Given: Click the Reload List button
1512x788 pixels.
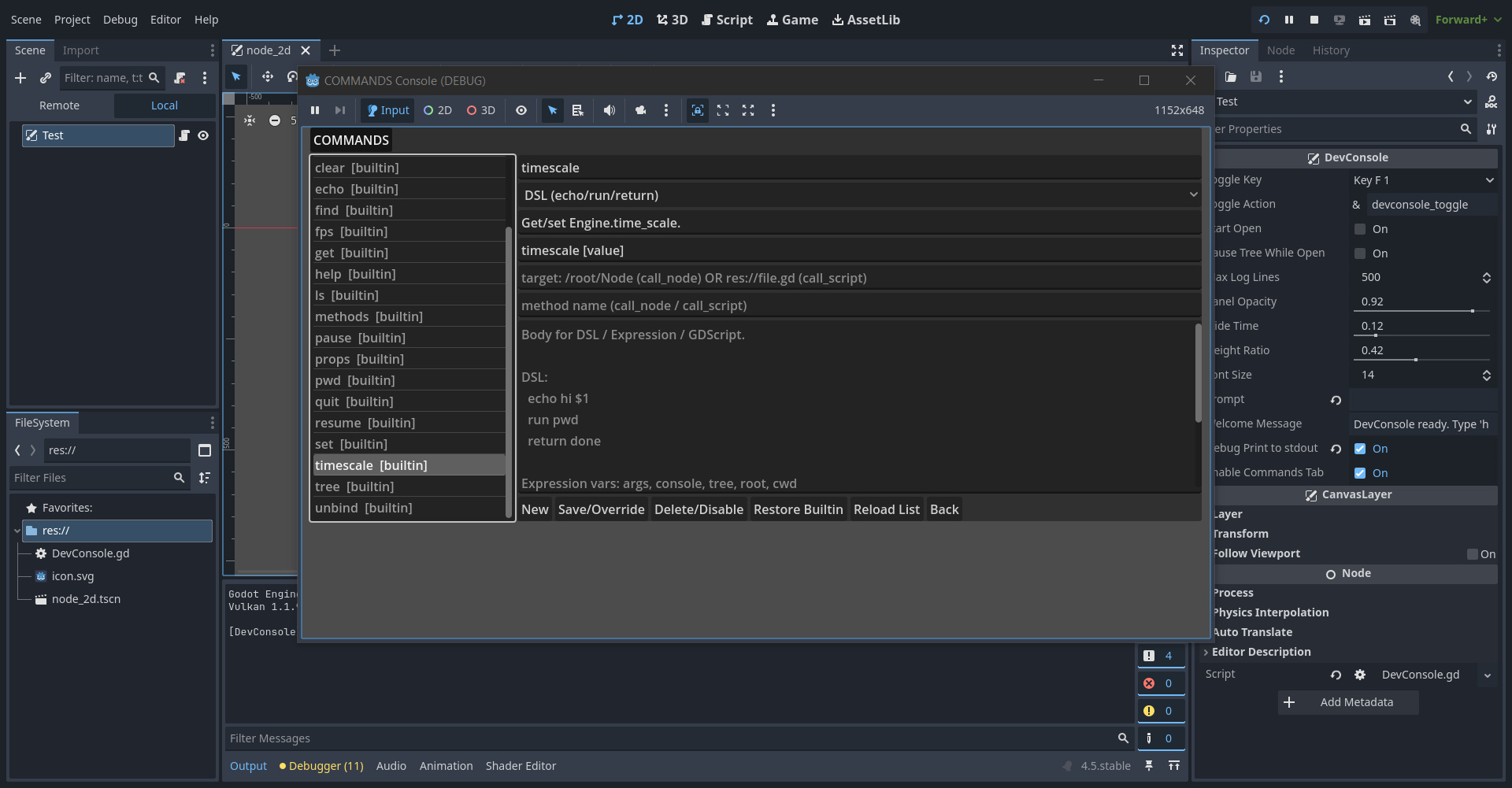Looking at the screenshot, I should (x=886, y=509).
